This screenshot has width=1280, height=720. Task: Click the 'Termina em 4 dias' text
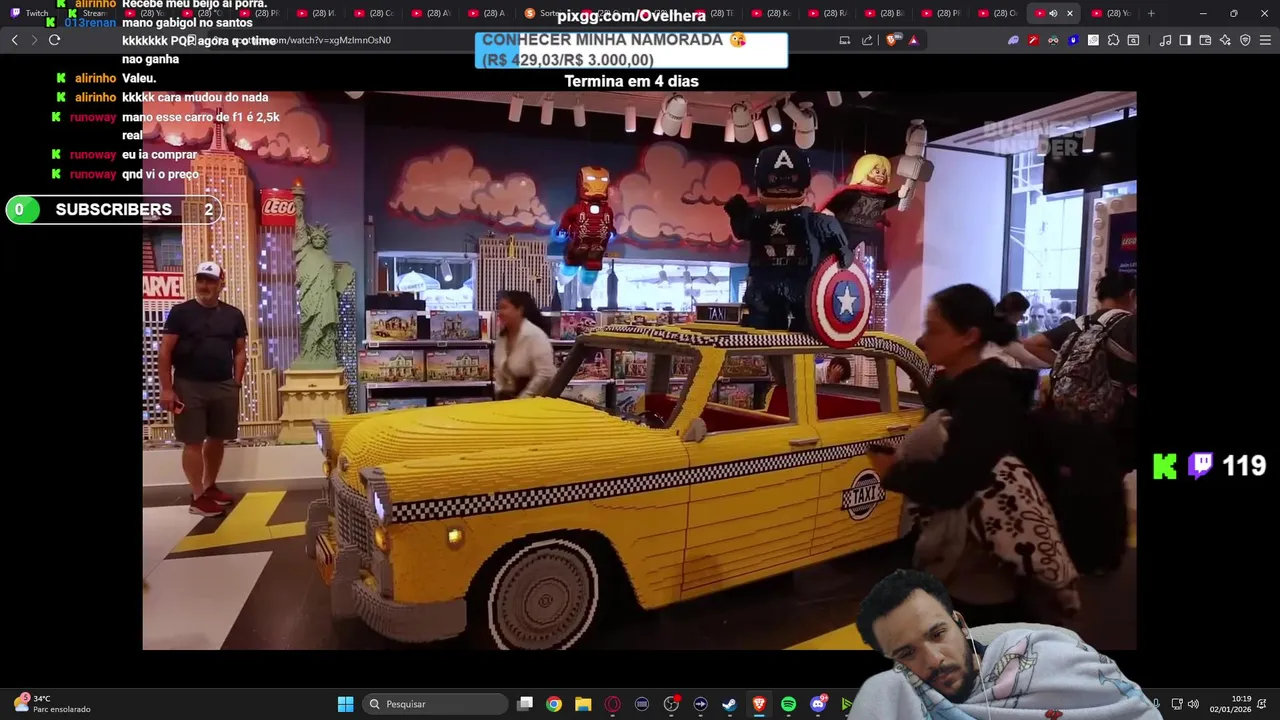[631, 81]
